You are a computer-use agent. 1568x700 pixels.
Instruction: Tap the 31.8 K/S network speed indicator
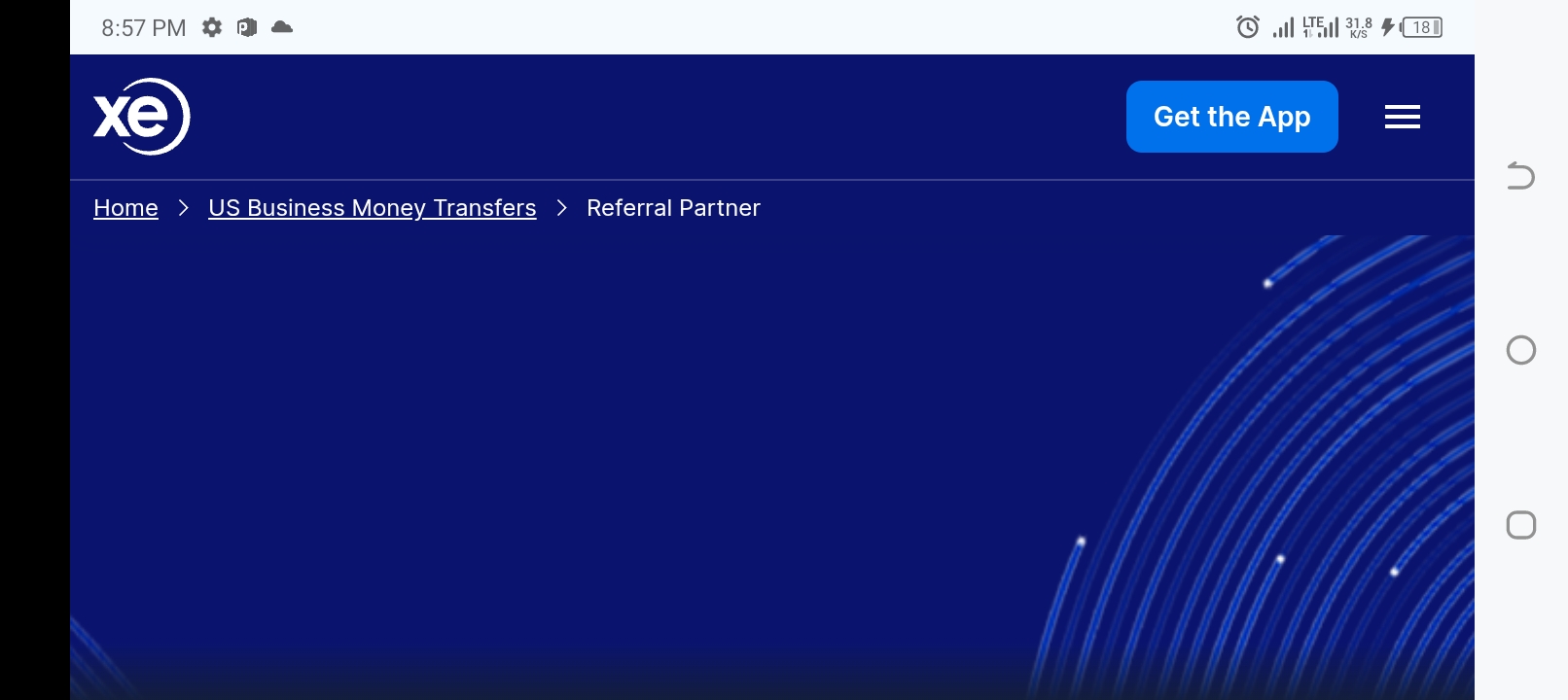click(1359, 27)
